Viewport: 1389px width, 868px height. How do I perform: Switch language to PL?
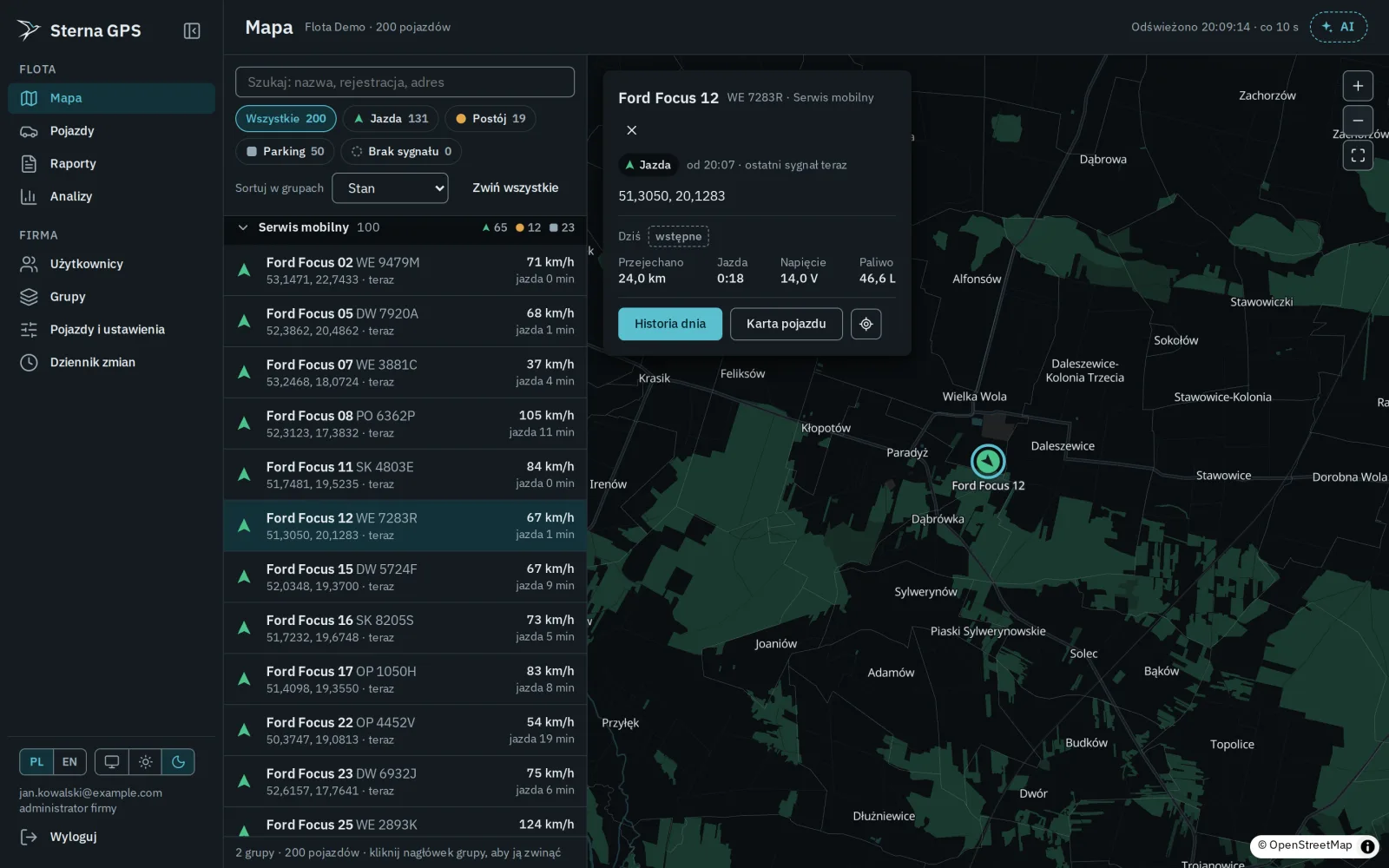[36, 762]
